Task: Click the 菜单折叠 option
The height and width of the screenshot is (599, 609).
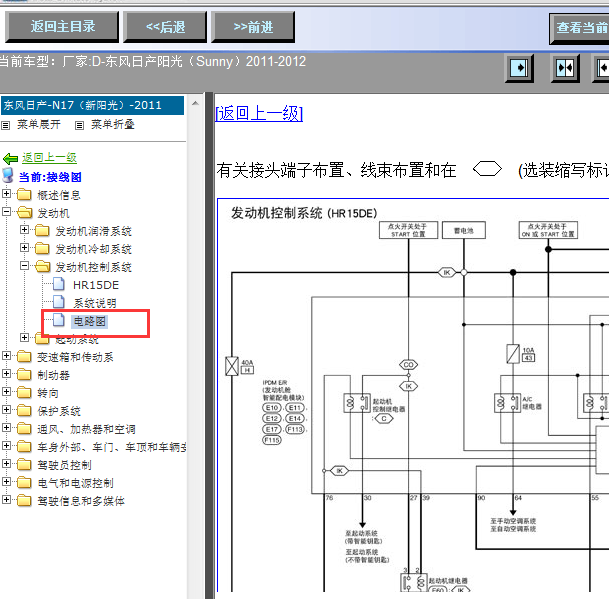Action: [113, 124]
